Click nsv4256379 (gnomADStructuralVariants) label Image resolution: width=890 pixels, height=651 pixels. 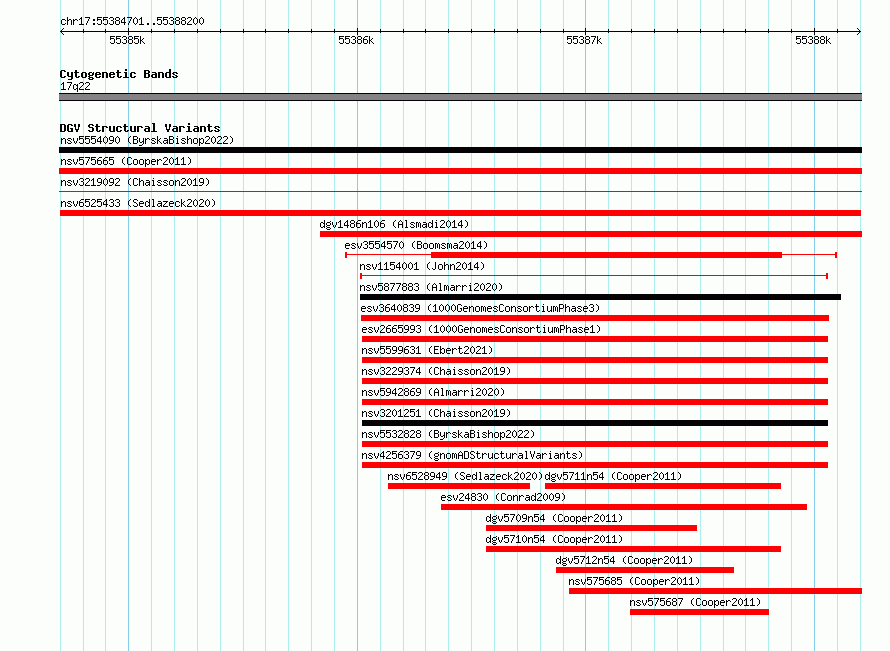point(472,455)
